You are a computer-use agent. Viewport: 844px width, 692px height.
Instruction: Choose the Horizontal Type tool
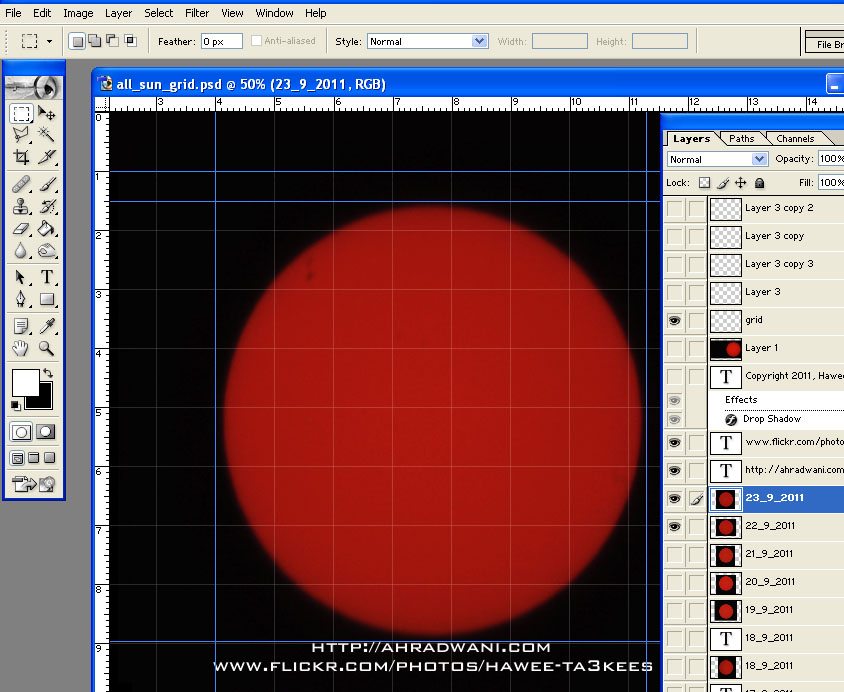pos(47,277)
